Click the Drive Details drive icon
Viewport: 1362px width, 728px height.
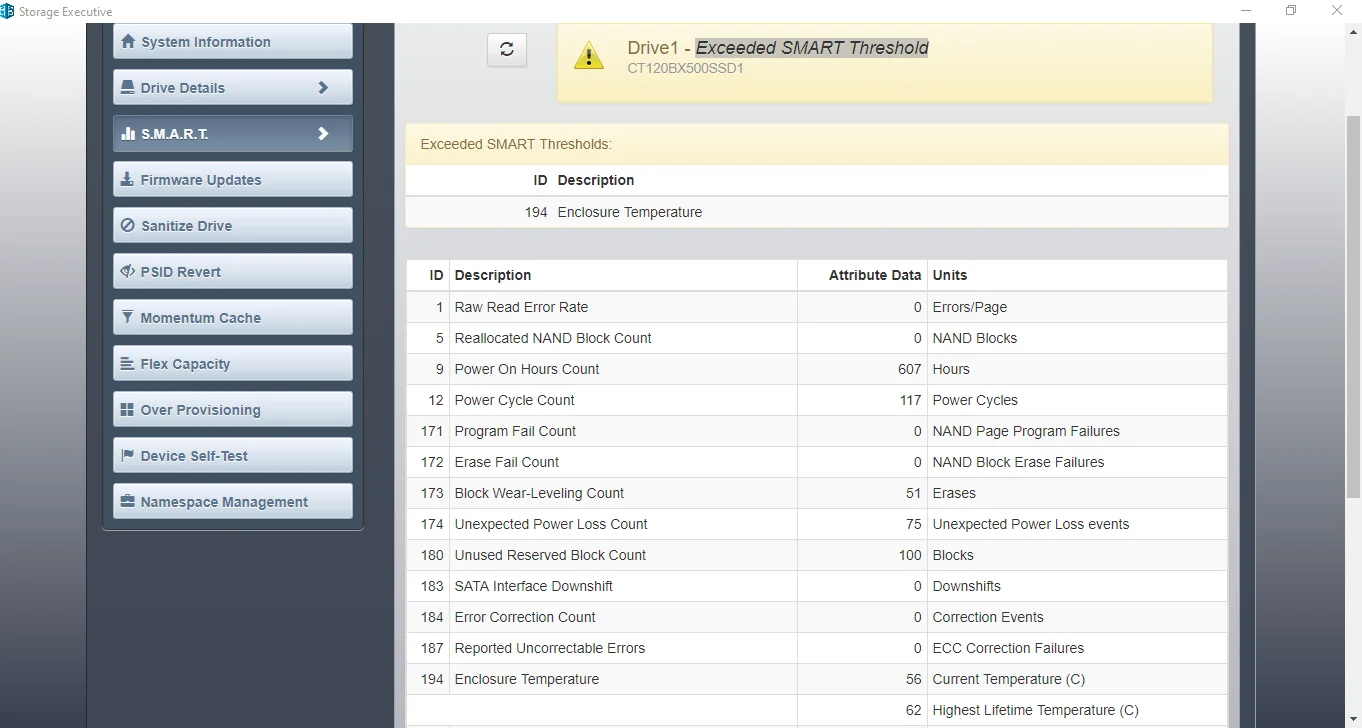point(128,88)
